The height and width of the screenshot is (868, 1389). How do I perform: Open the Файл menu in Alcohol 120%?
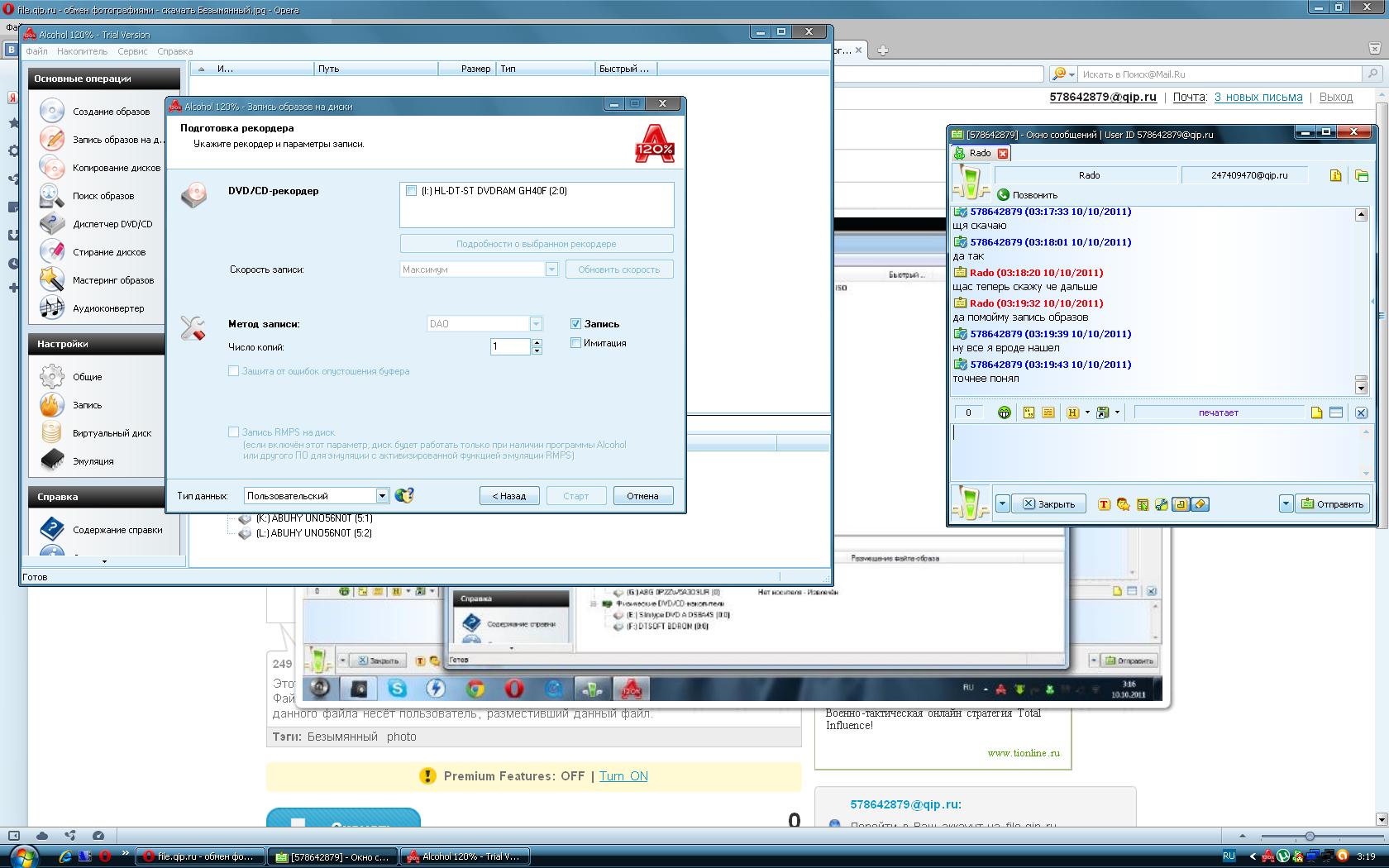coord(36,51)
